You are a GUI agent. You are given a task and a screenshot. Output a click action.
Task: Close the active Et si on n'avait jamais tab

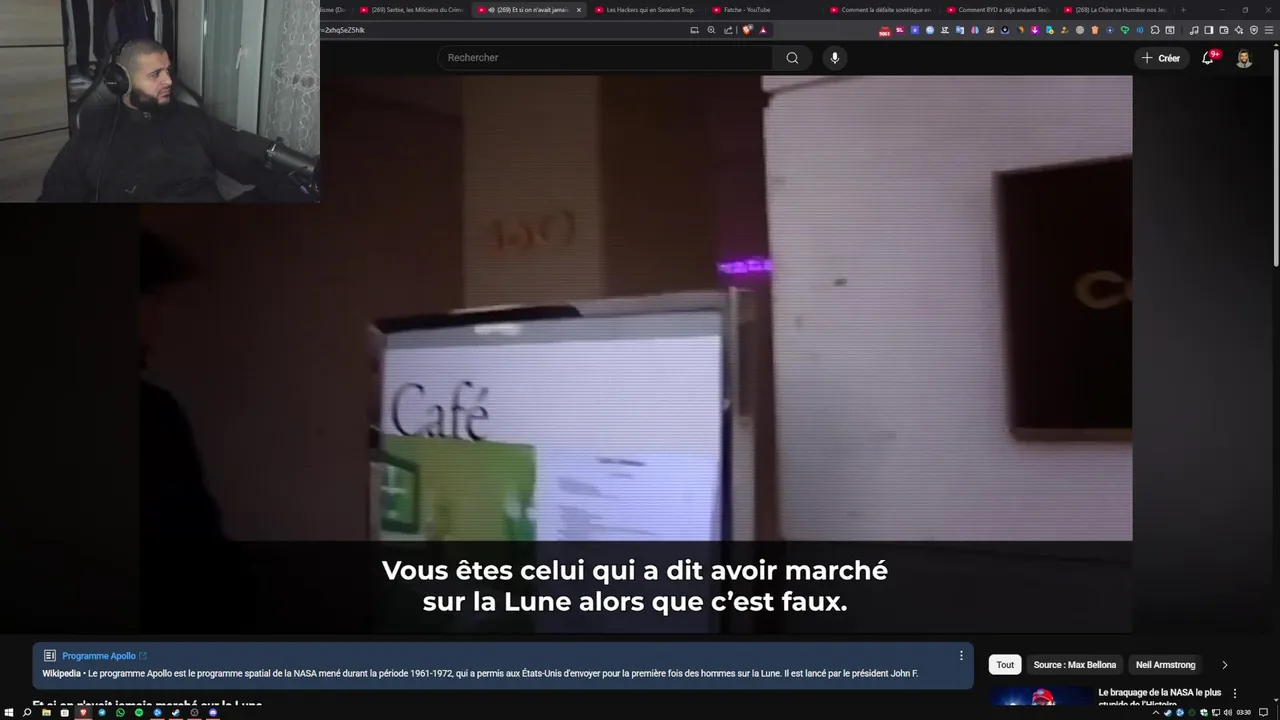click(578, 10)
